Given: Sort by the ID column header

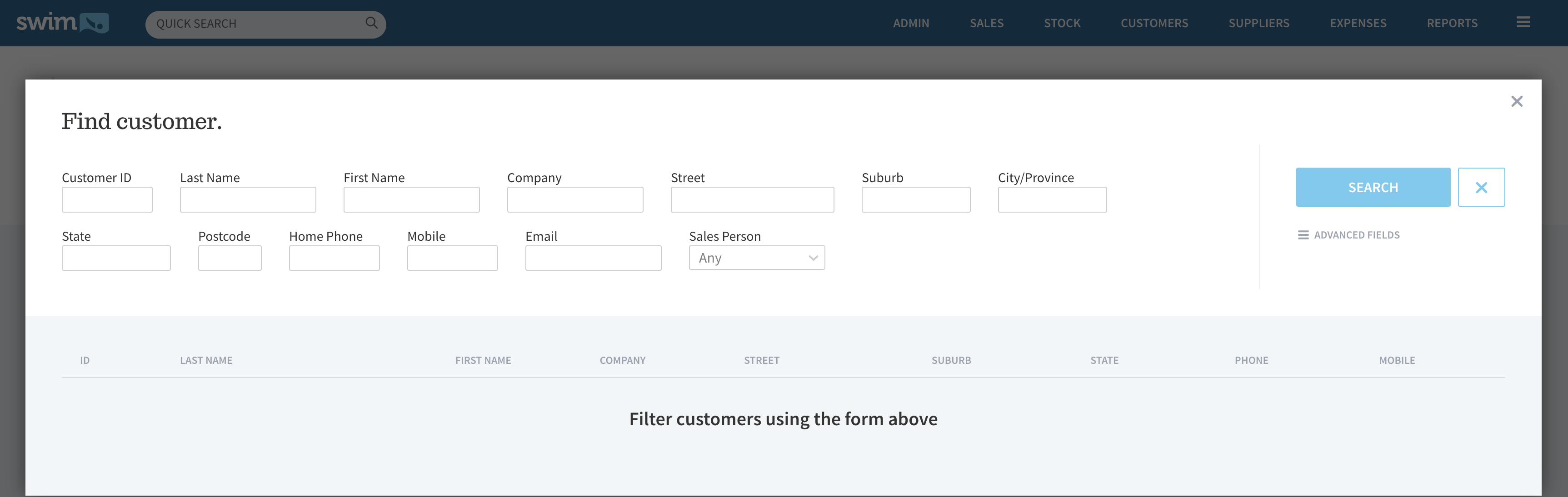Looking at the screenshot, I should click(x=85, y=360).
